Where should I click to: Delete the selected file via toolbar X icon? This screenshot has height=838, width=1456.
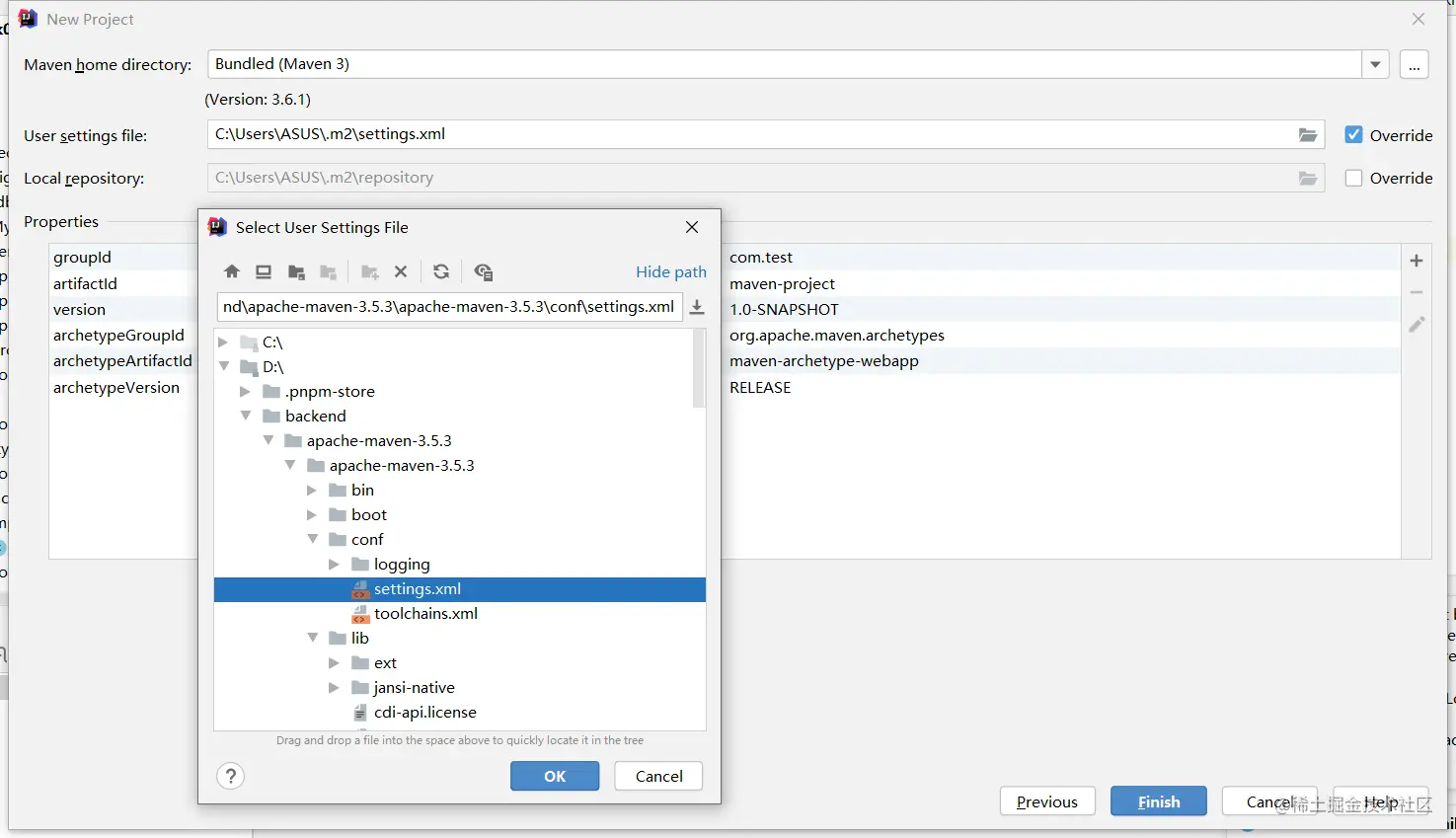coord(401,272)
